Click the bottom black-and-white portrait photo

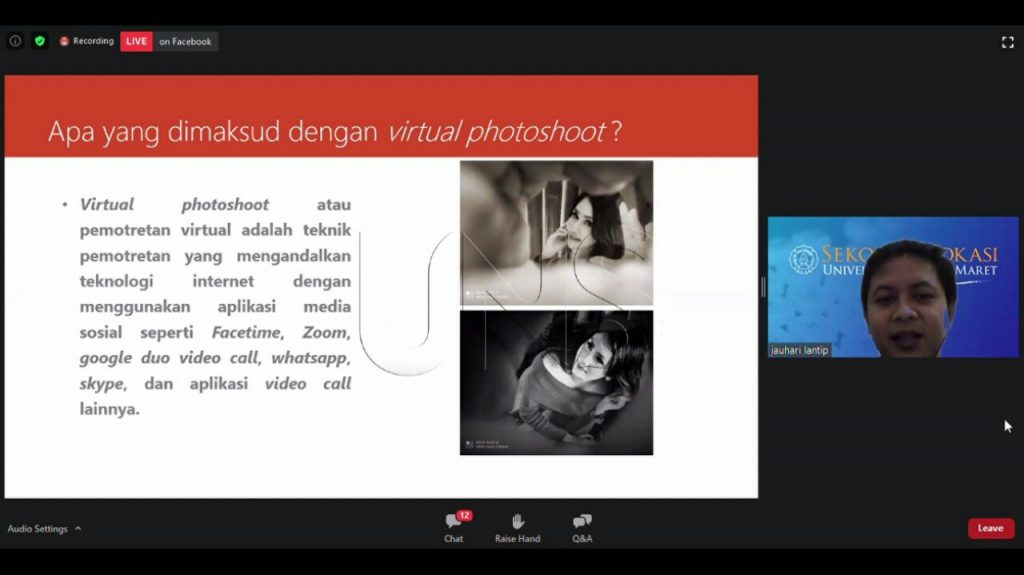point(556,382)
